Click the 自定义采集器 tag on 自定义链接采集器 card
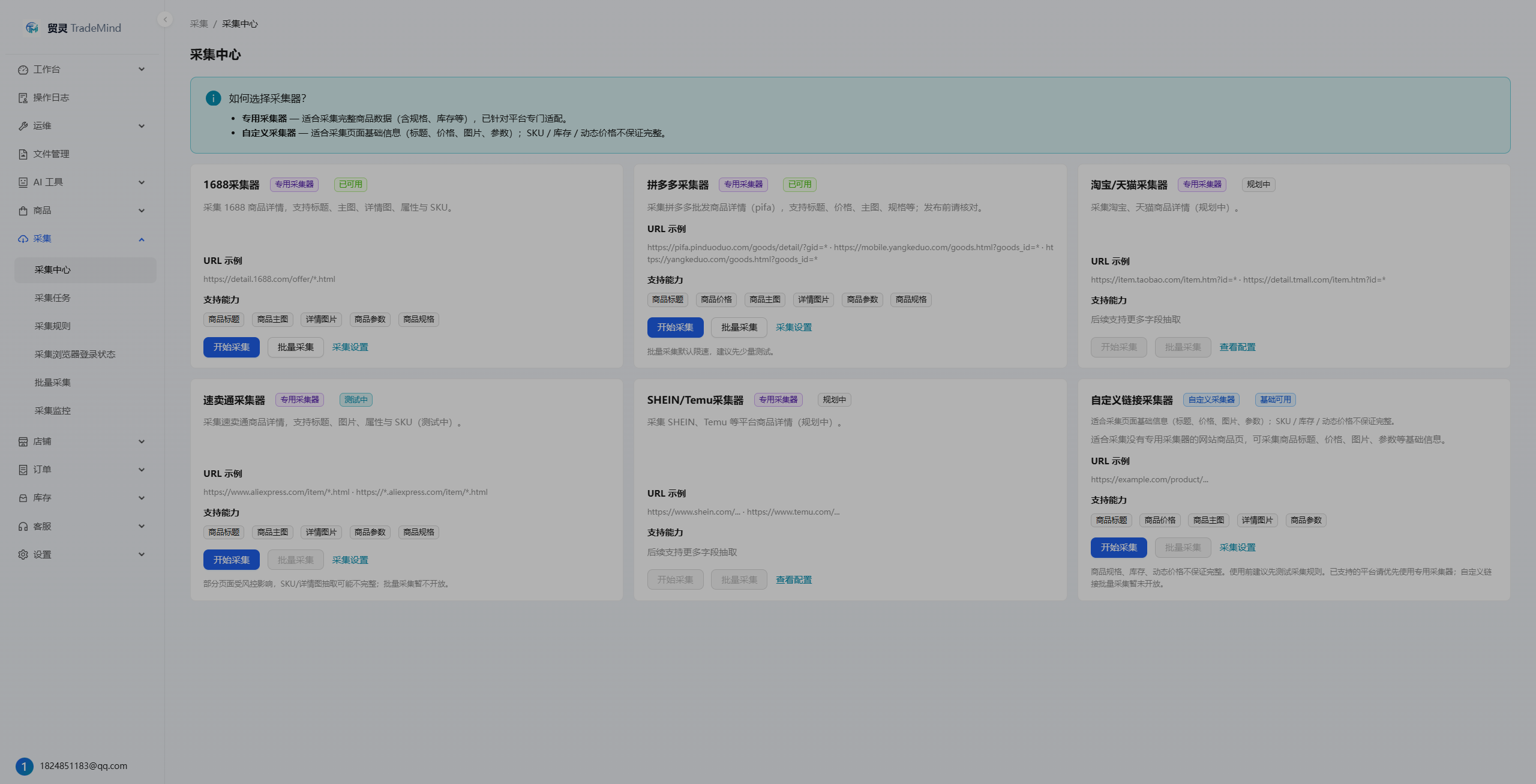This screenshot has height=784, width=1536. pos(1211,400)
